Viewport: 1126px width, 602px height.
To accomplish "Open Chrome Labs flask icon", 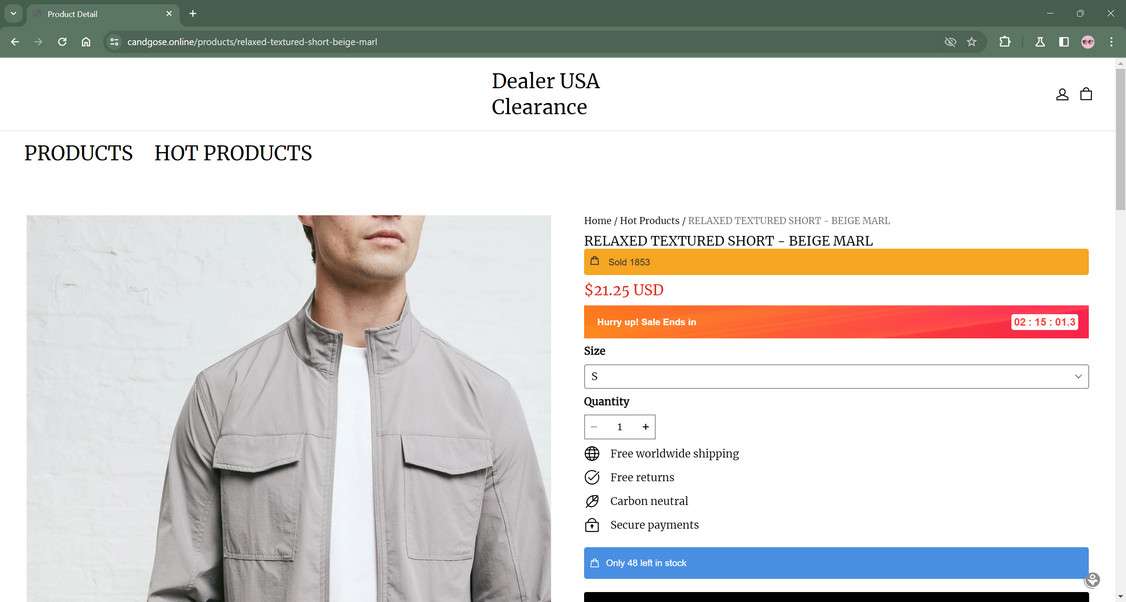I will [x=1040, y=42].
